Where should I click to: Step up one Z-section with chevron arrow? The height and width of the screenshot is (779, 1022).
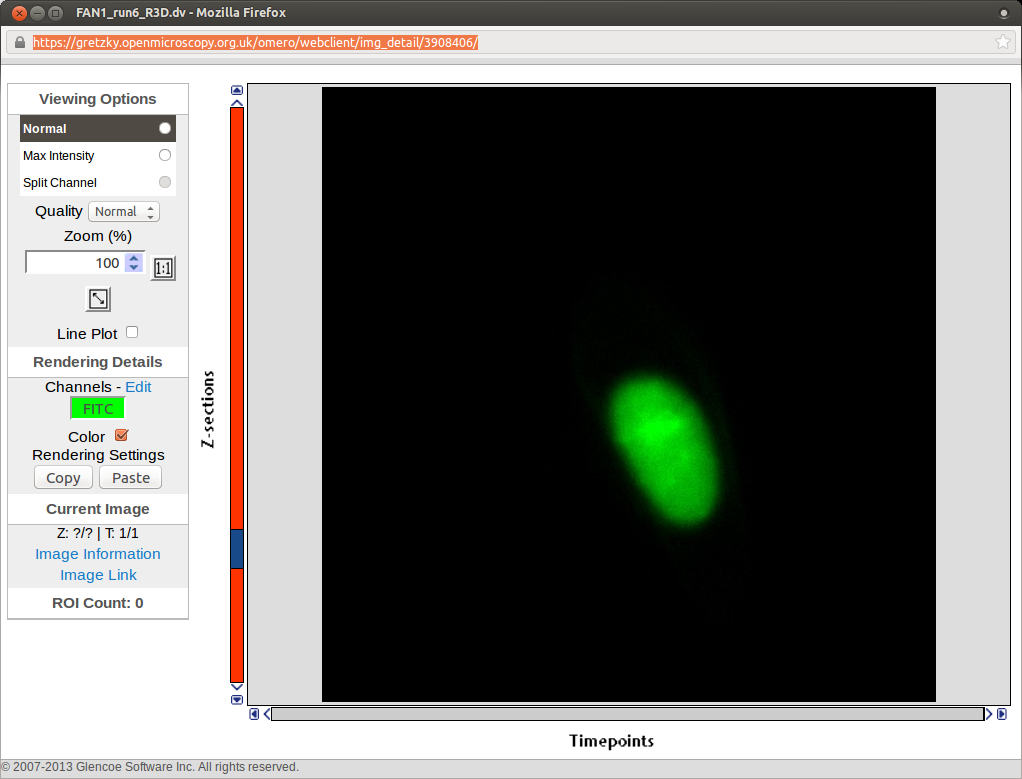[x=237, y=102]
